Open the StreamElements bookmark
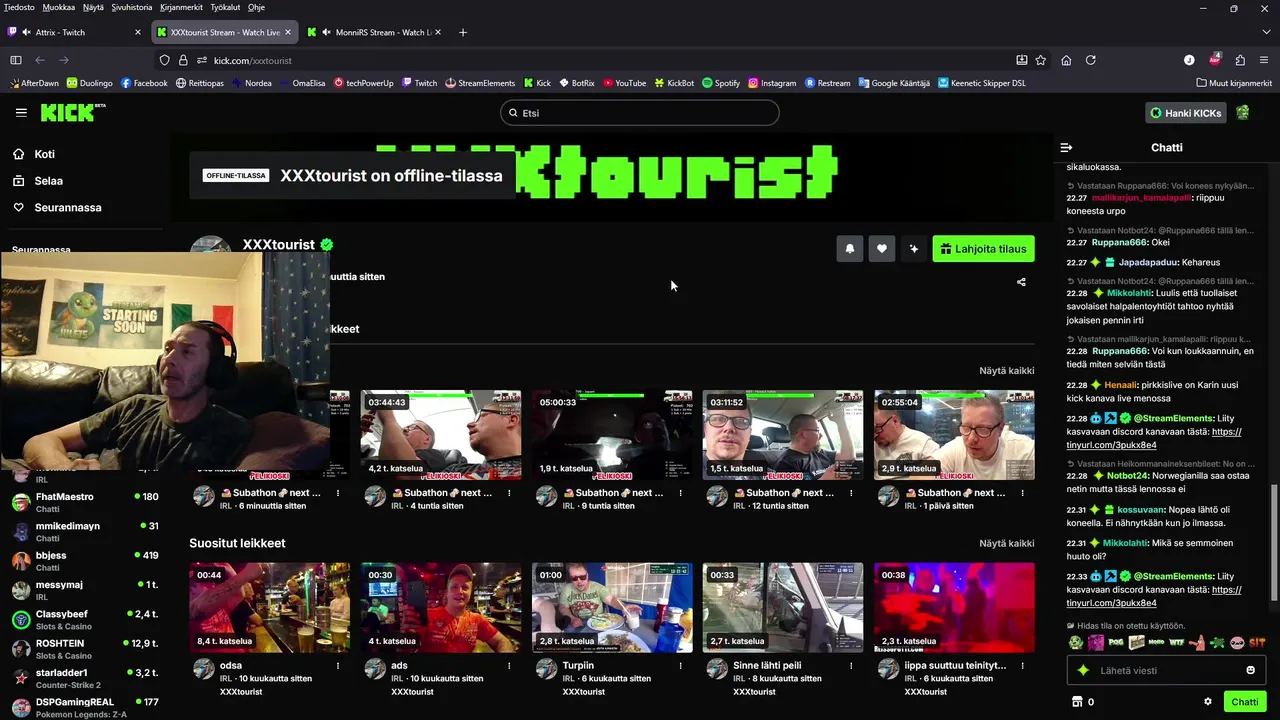The image size is (1280, 720). coord(480,83)
